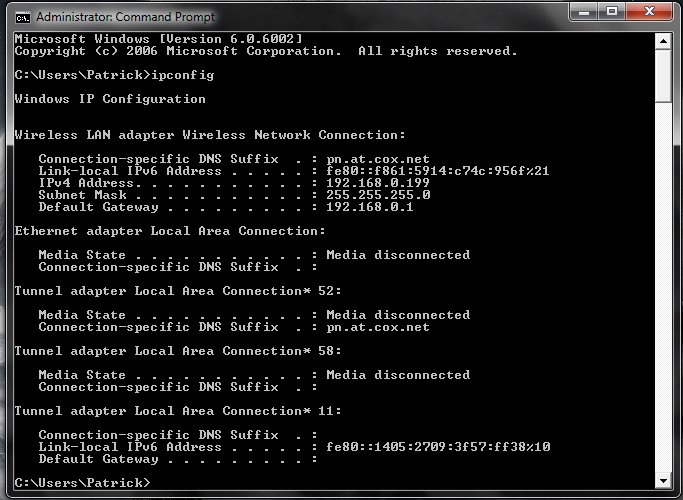The height and width of the screenshot is (500, 683).
Task: Minimize the Command Prompt window
Action: (584, 12)
